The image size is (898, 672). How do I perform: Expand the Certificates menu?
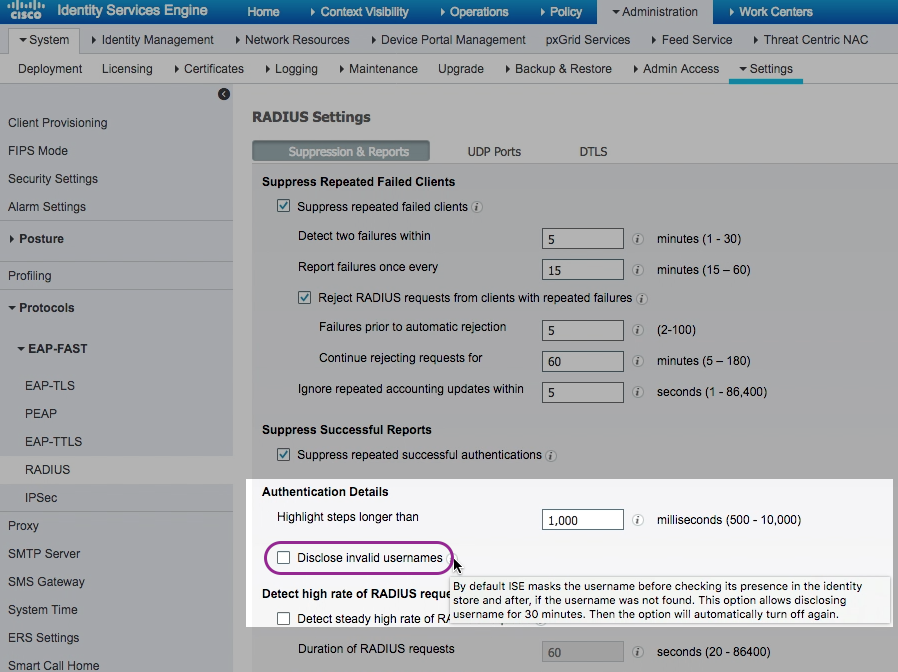pyautogui.click(x=209, y=69)
